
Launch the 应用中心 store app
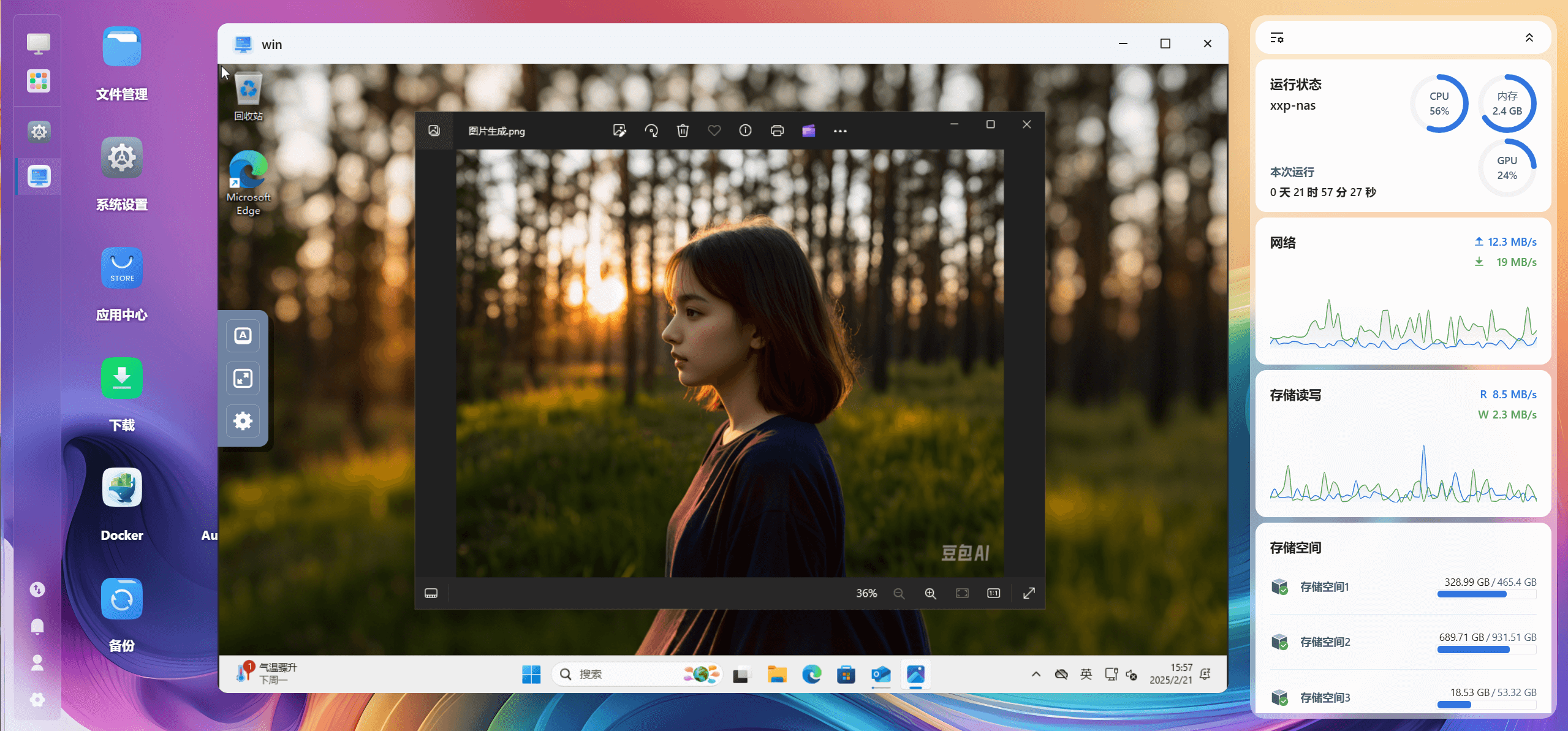click(121, 268)
